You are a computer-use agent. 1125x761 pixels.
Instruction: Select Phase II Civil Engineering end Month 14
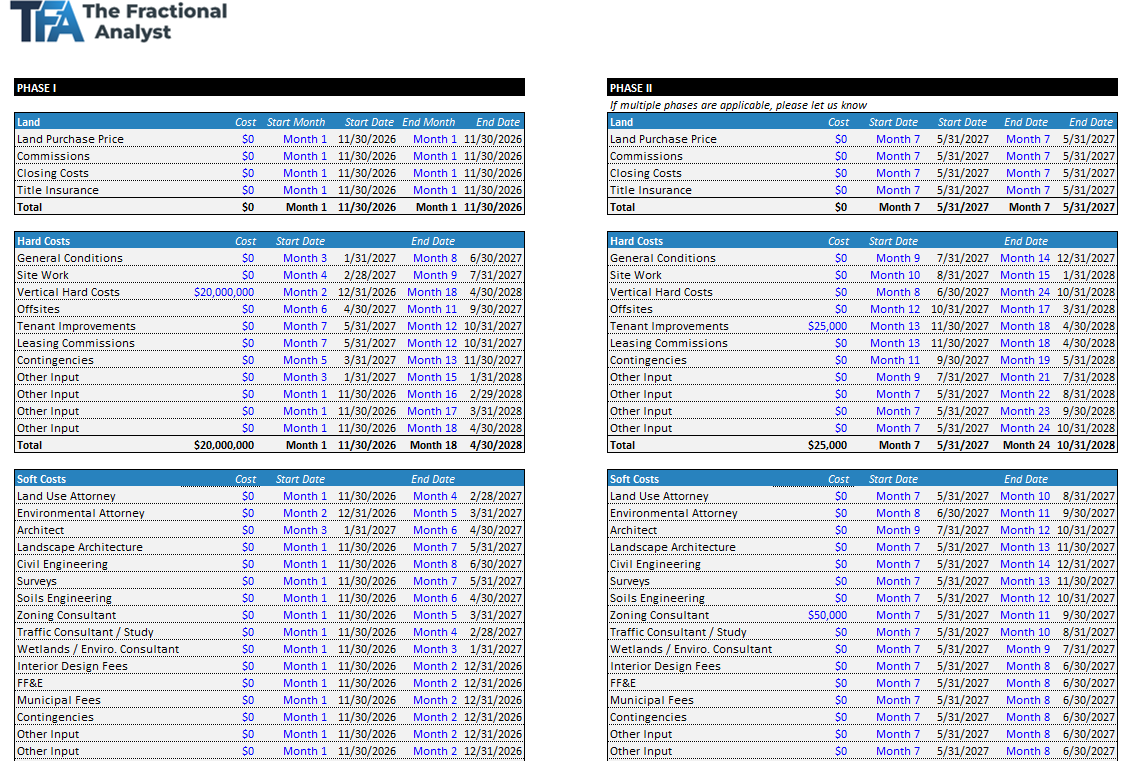(1025, 564)
